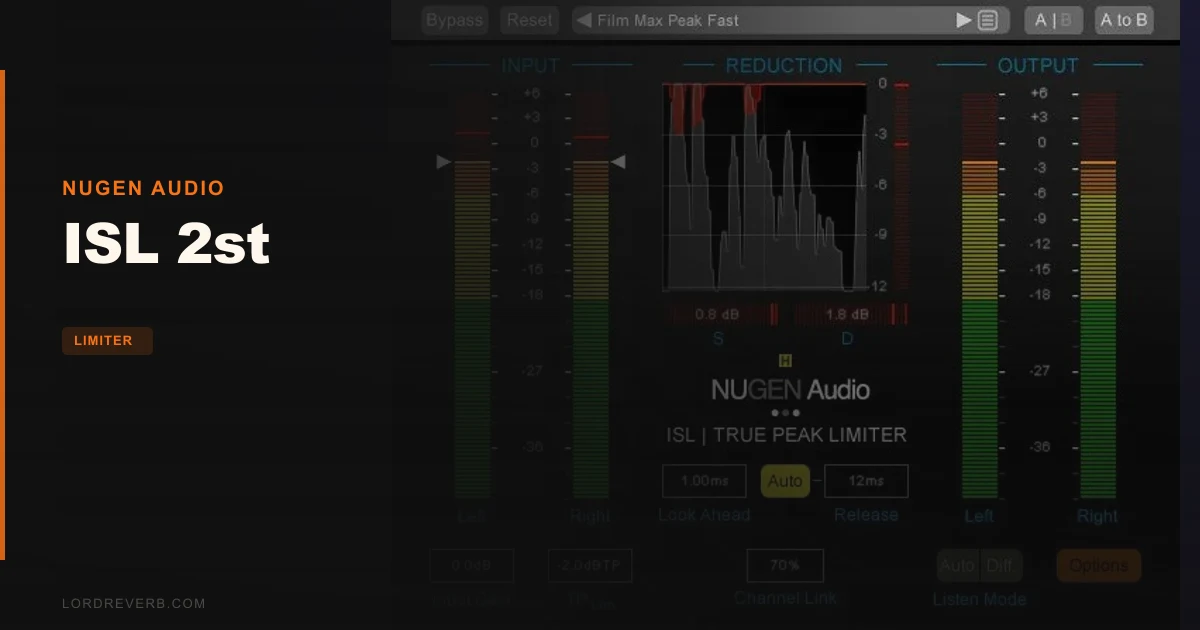Click the REDUCTION section heading
The height and width of the screenshot is (630, 1200).
[x=784, y=66]
